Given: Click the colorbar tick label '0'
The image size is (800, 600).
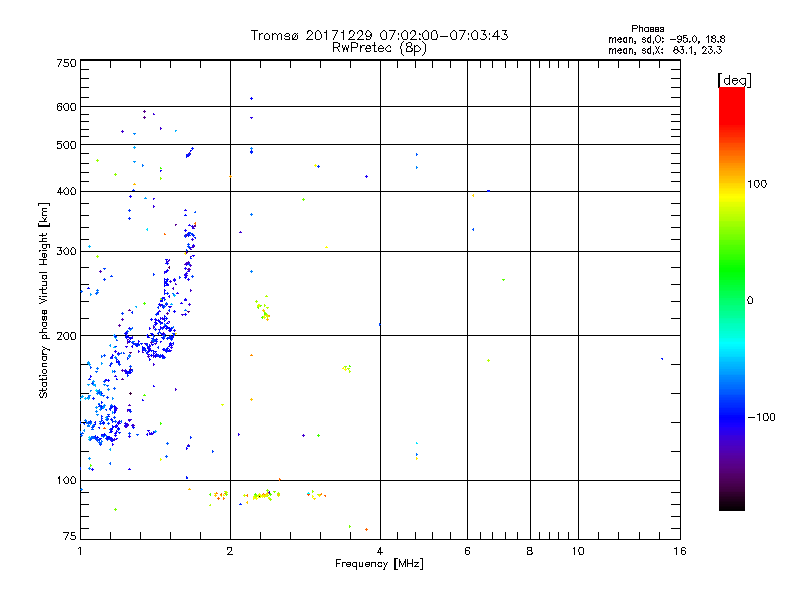Looking at the screenshot, I should coord(750,301).
